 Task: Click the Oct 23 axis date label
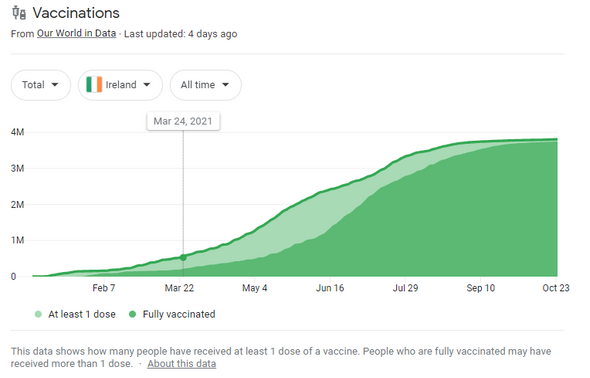[556, 288]
